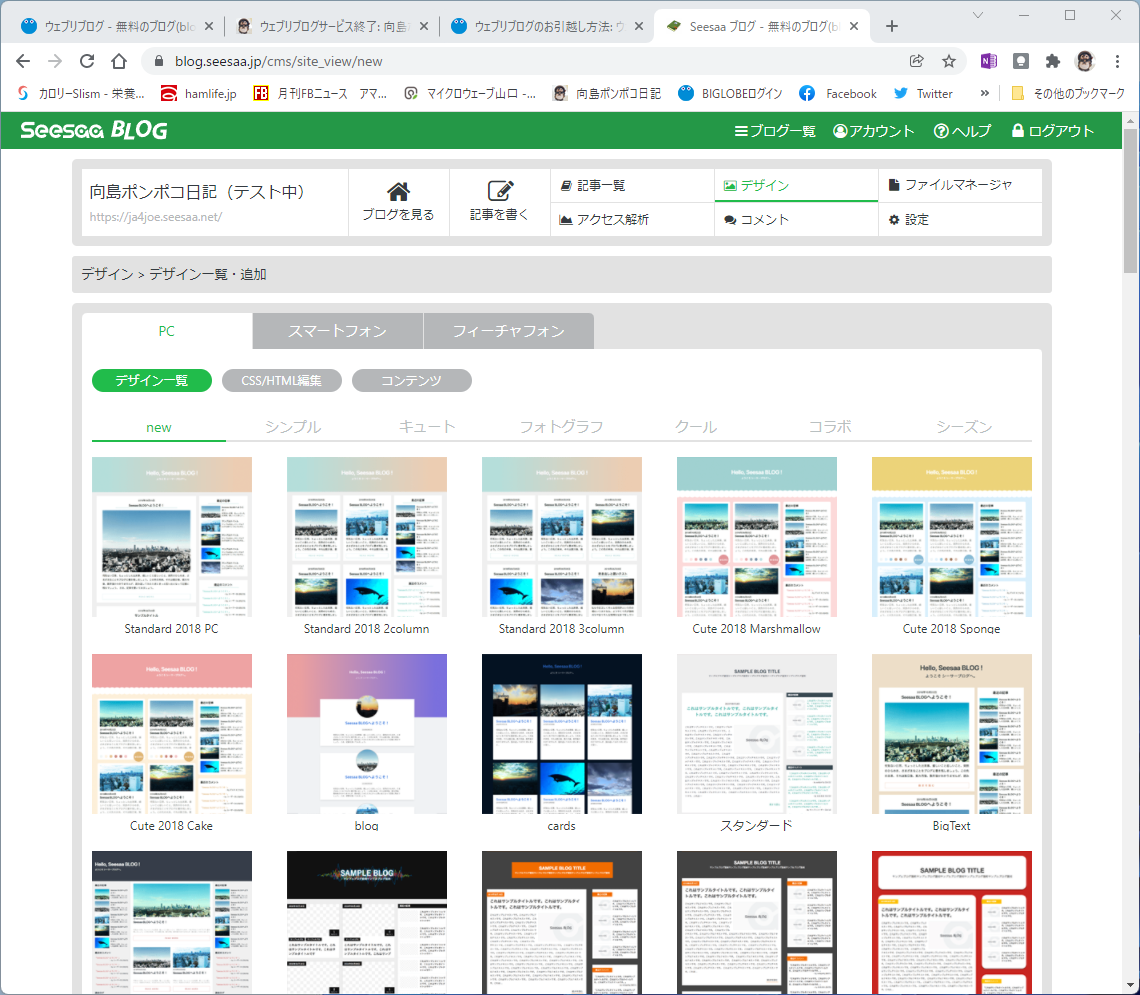Click ログアウト to sign out

pos(1053,131)
